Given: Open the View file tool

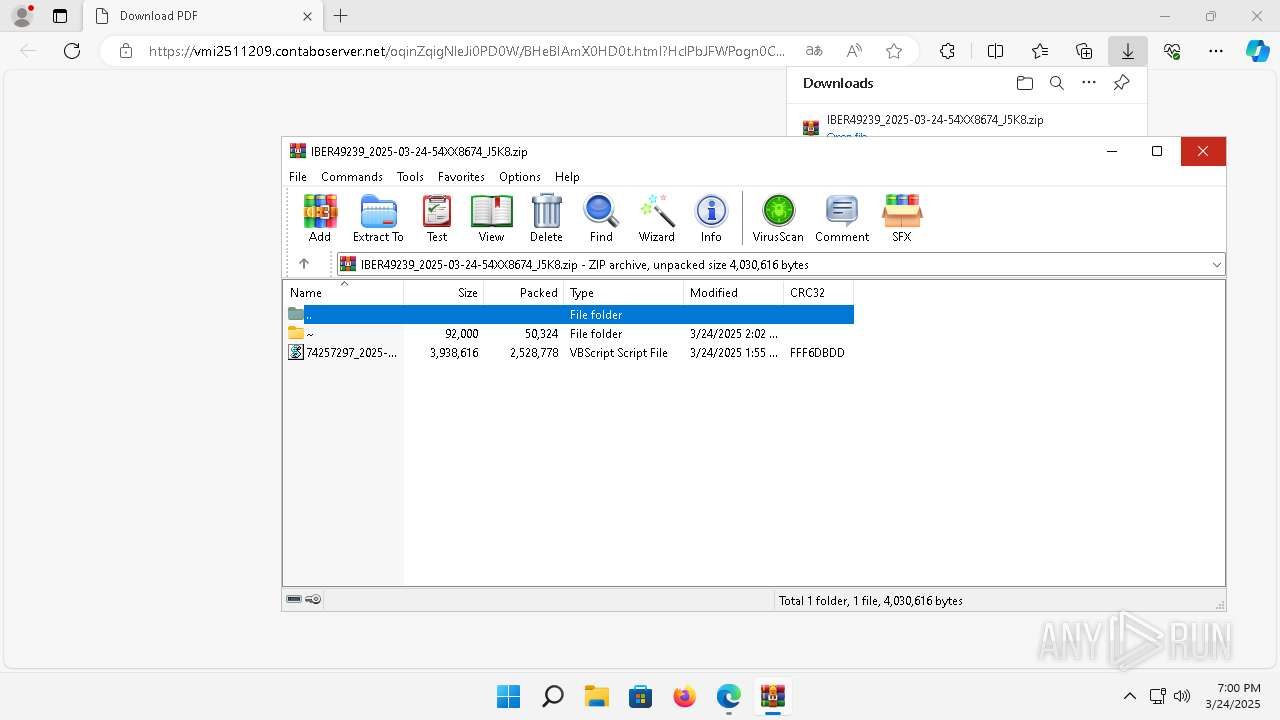Looking at the screenshot, I should [491, 218].
